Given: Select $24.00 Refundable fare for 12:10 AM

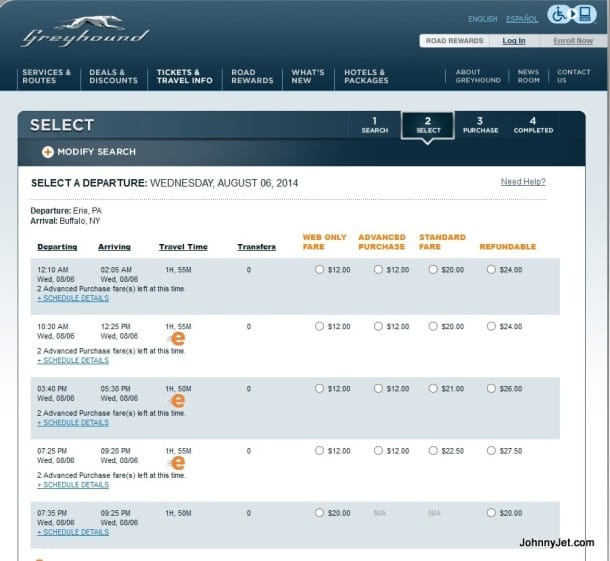Looking at the screenshot, I should [491, 269].
